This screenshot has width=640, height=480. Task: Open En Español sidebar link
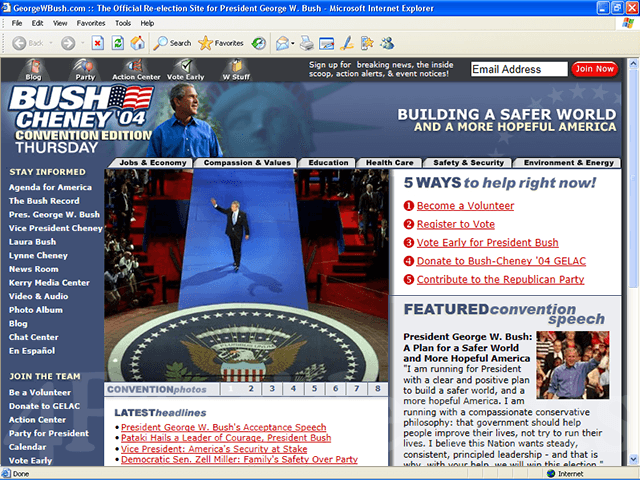pyautogui.click(x=32, y=351)
